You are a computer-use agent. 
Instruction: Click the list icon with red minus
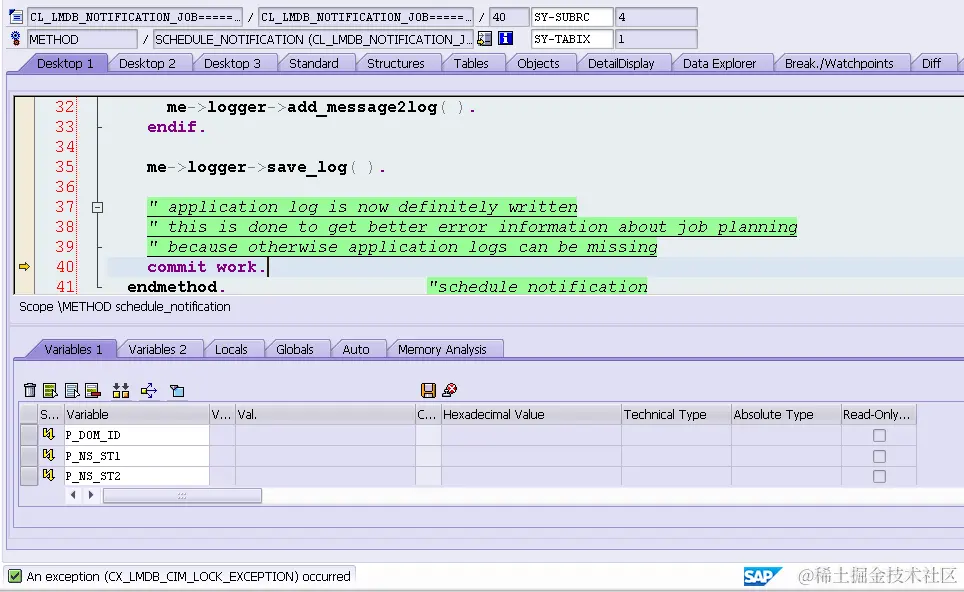(93, 390)
